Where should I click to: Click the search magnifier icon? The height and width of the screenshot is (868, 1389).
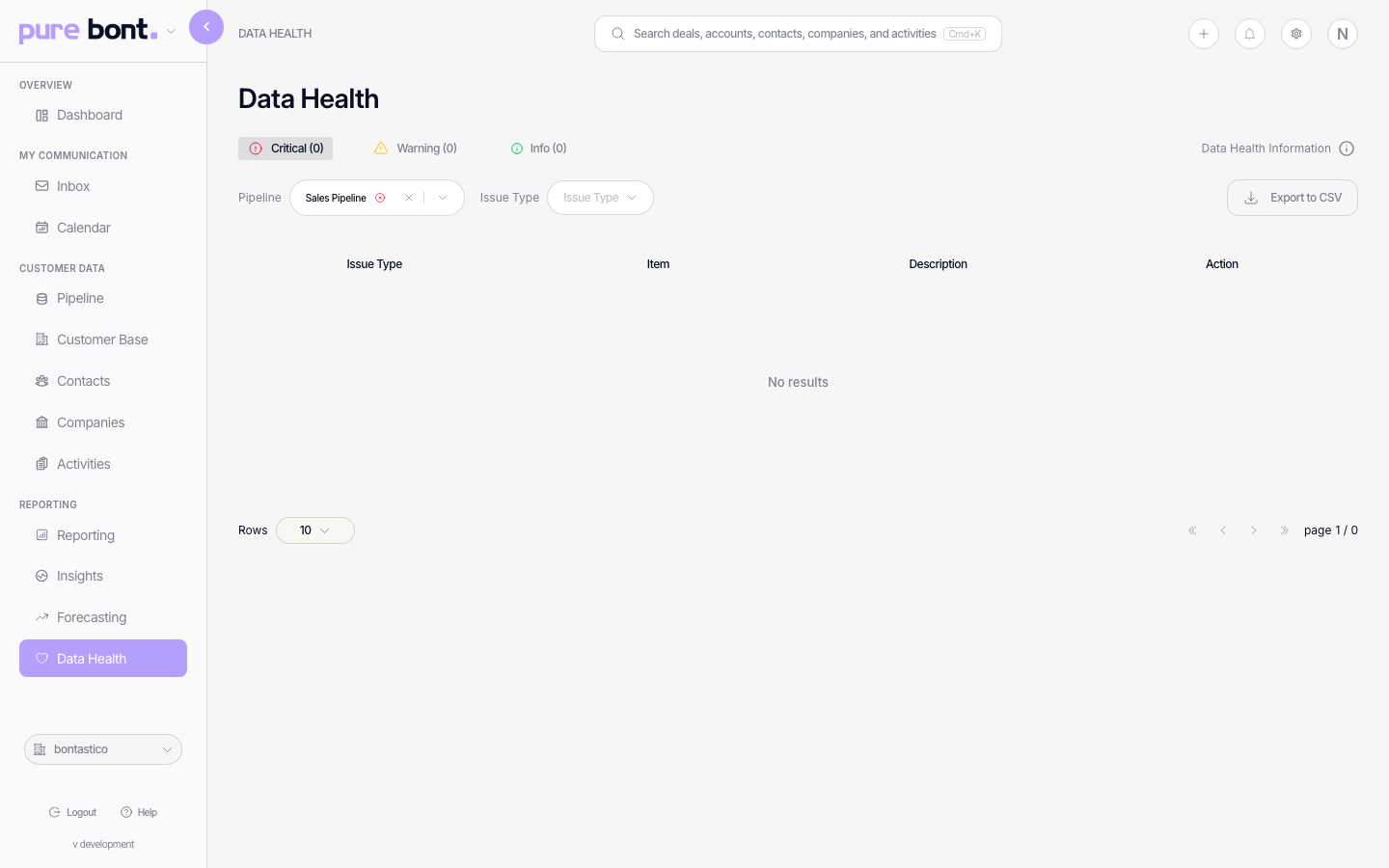click(618, 34)
